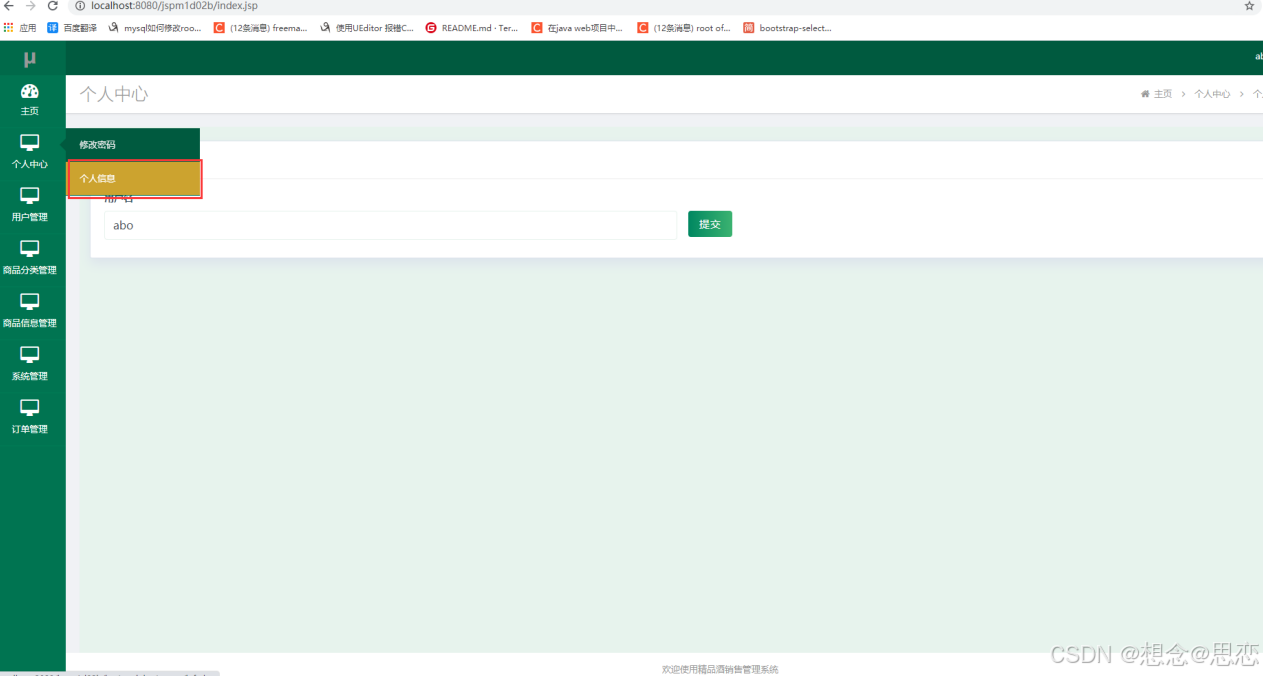Go back with the browser back arrow
This screenshot has width=1263, height=676.
[x=9, y=6]
